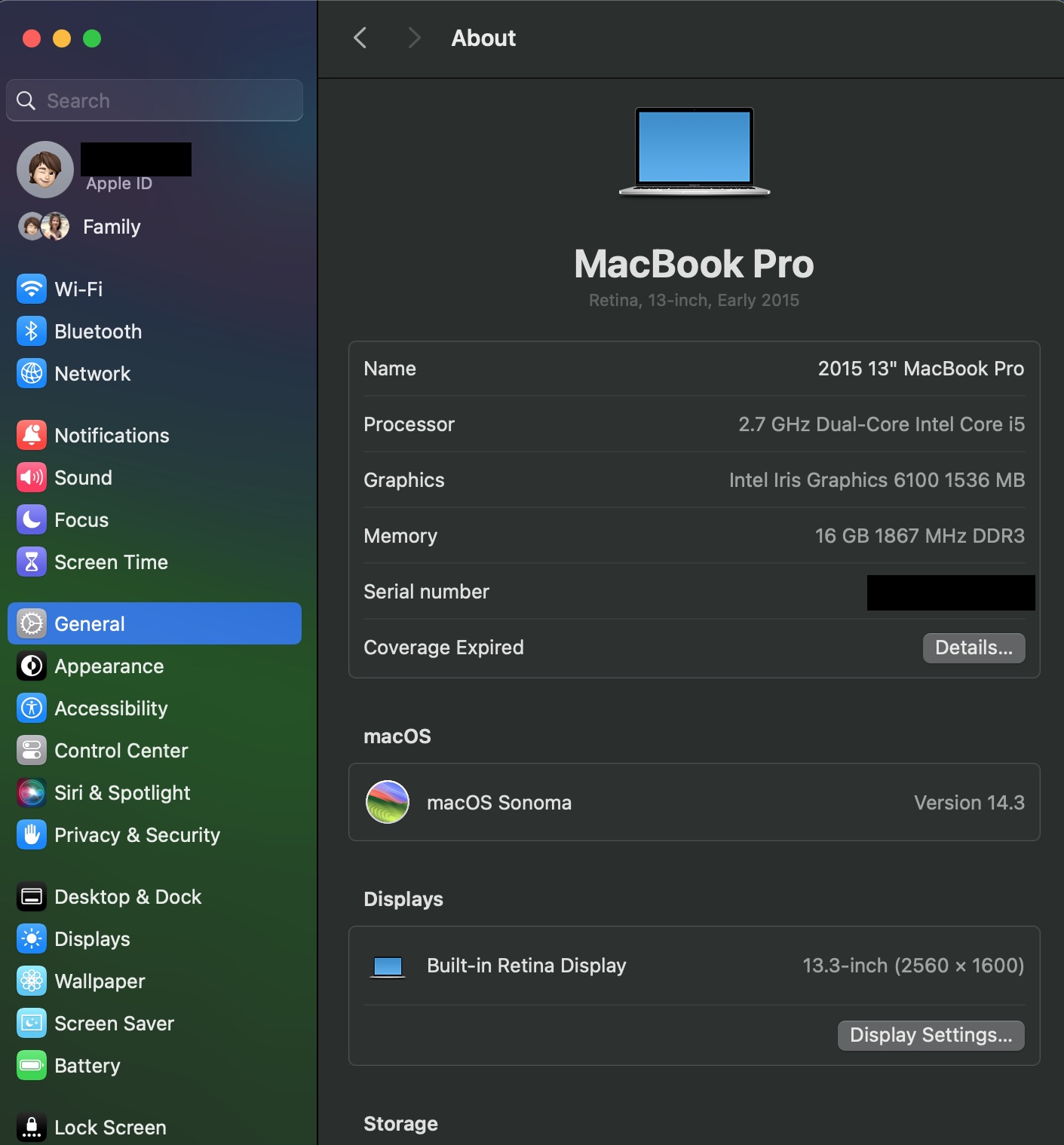Open the Appearance icon
Screen dimensions: 1064x1145
32,666
